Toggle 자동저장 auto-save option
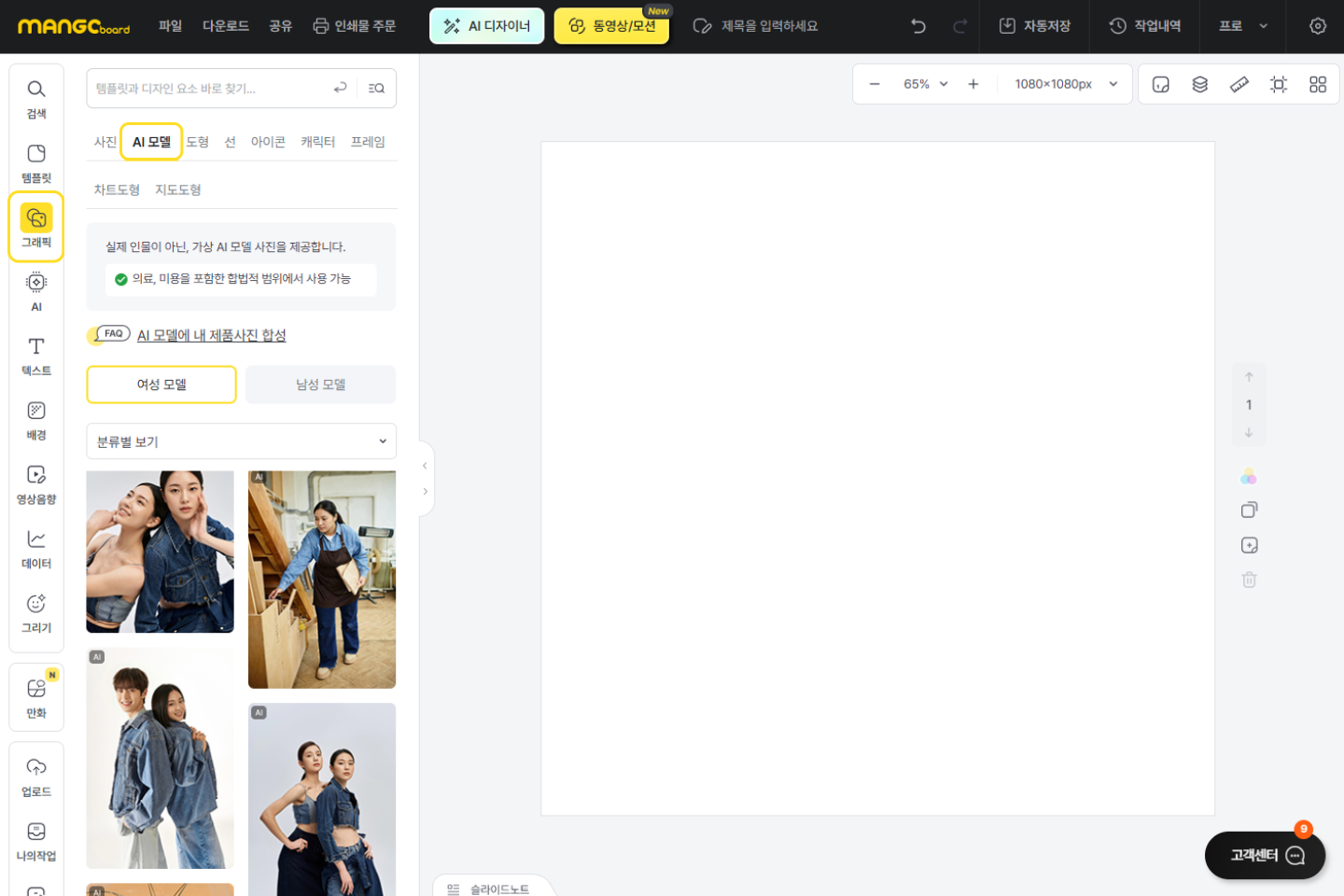This screenshot has width=1344, height=896. pos(1034,26)
